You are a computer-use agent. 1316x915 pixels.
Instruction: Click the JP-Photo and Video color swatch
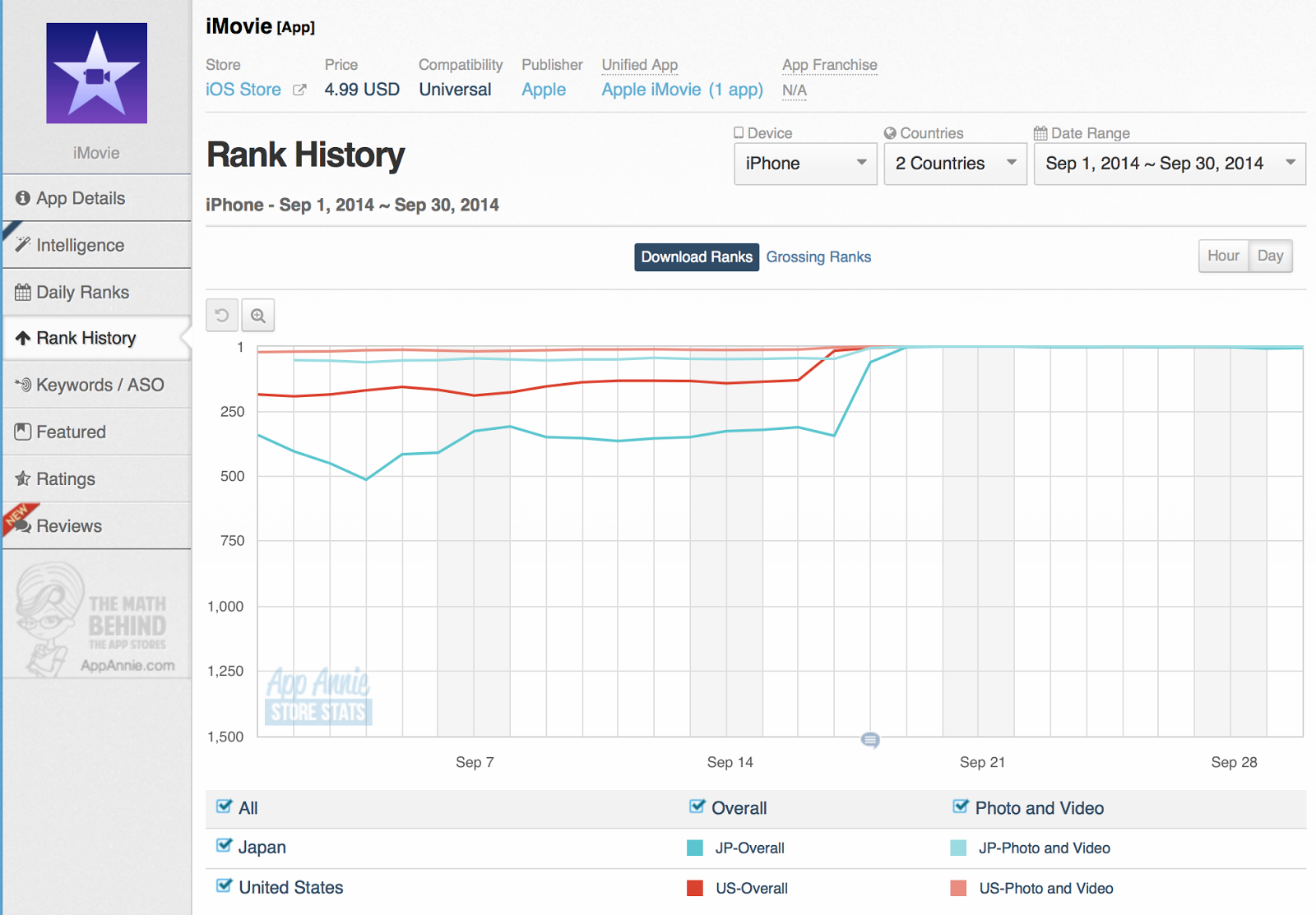coord(958,848)
